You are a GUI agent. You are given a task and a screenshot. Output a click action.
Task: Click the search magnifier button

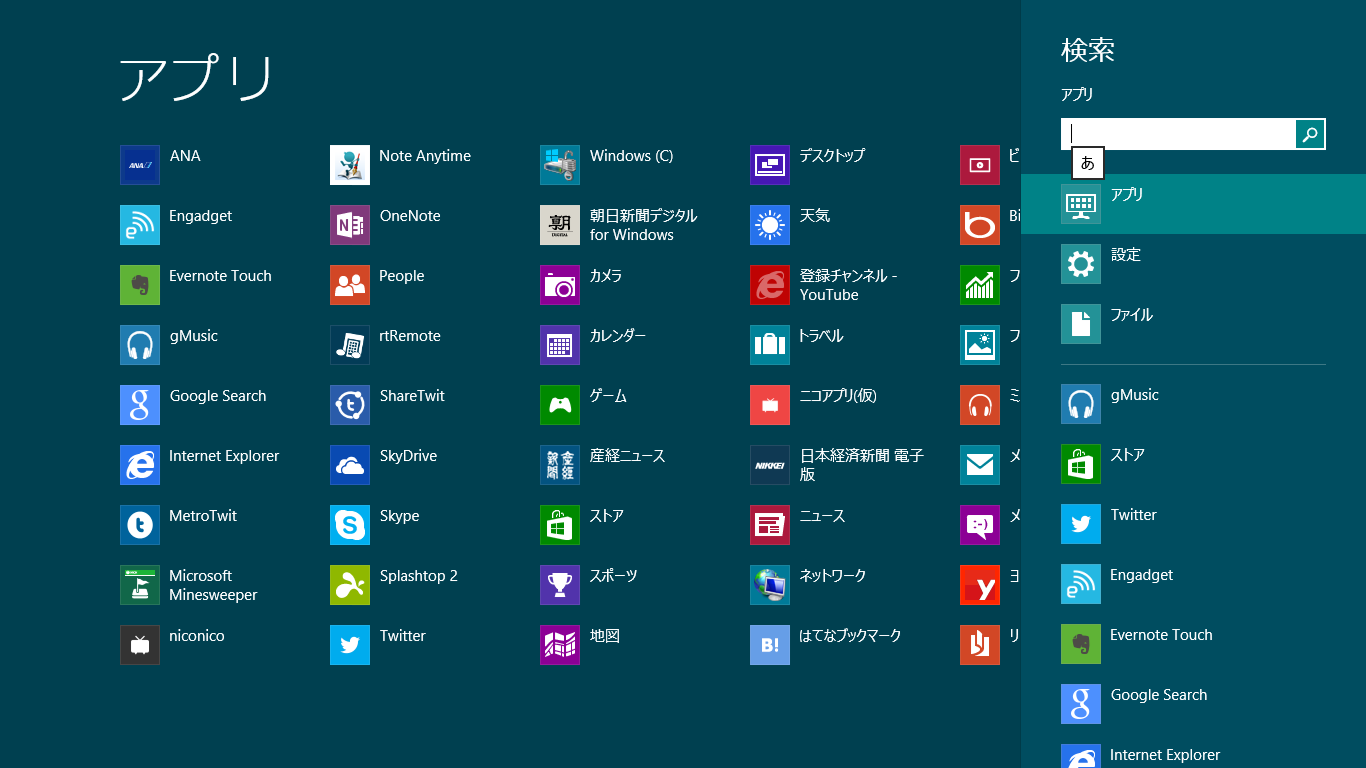coord(1310,134)
